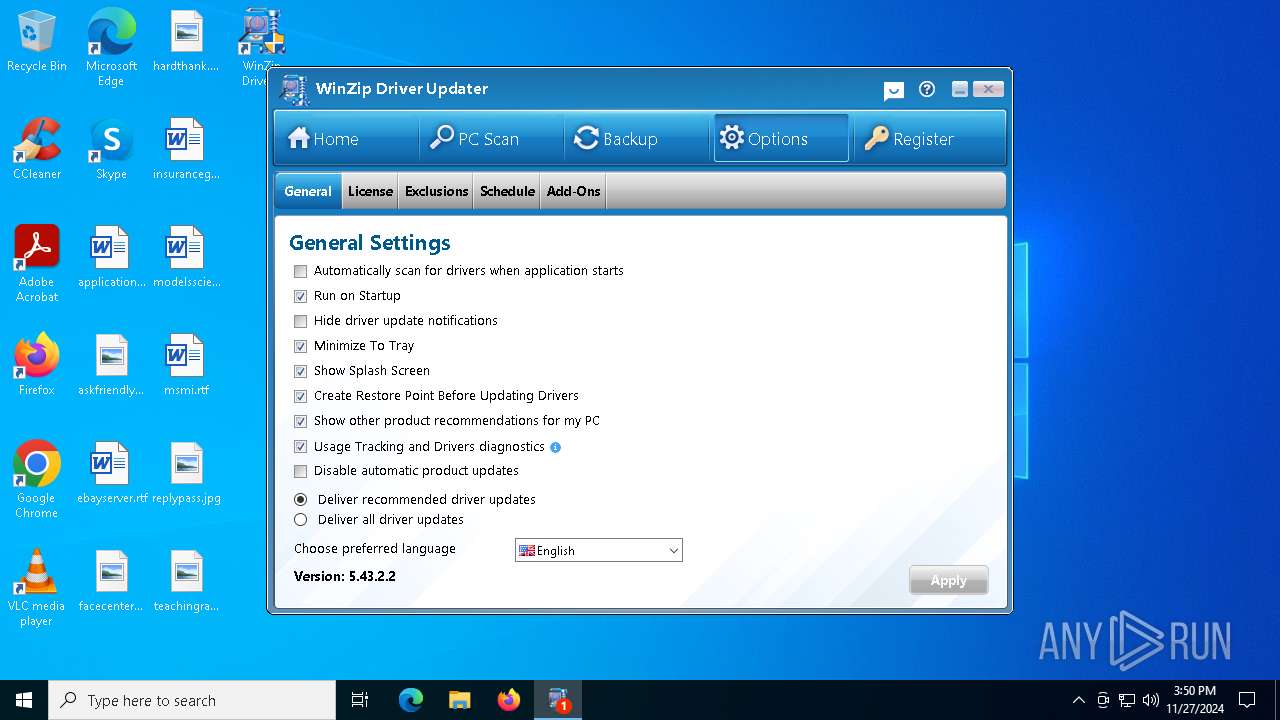Select application document on desktop
This screenshot has height=720, width=1280.
[111, 258]
